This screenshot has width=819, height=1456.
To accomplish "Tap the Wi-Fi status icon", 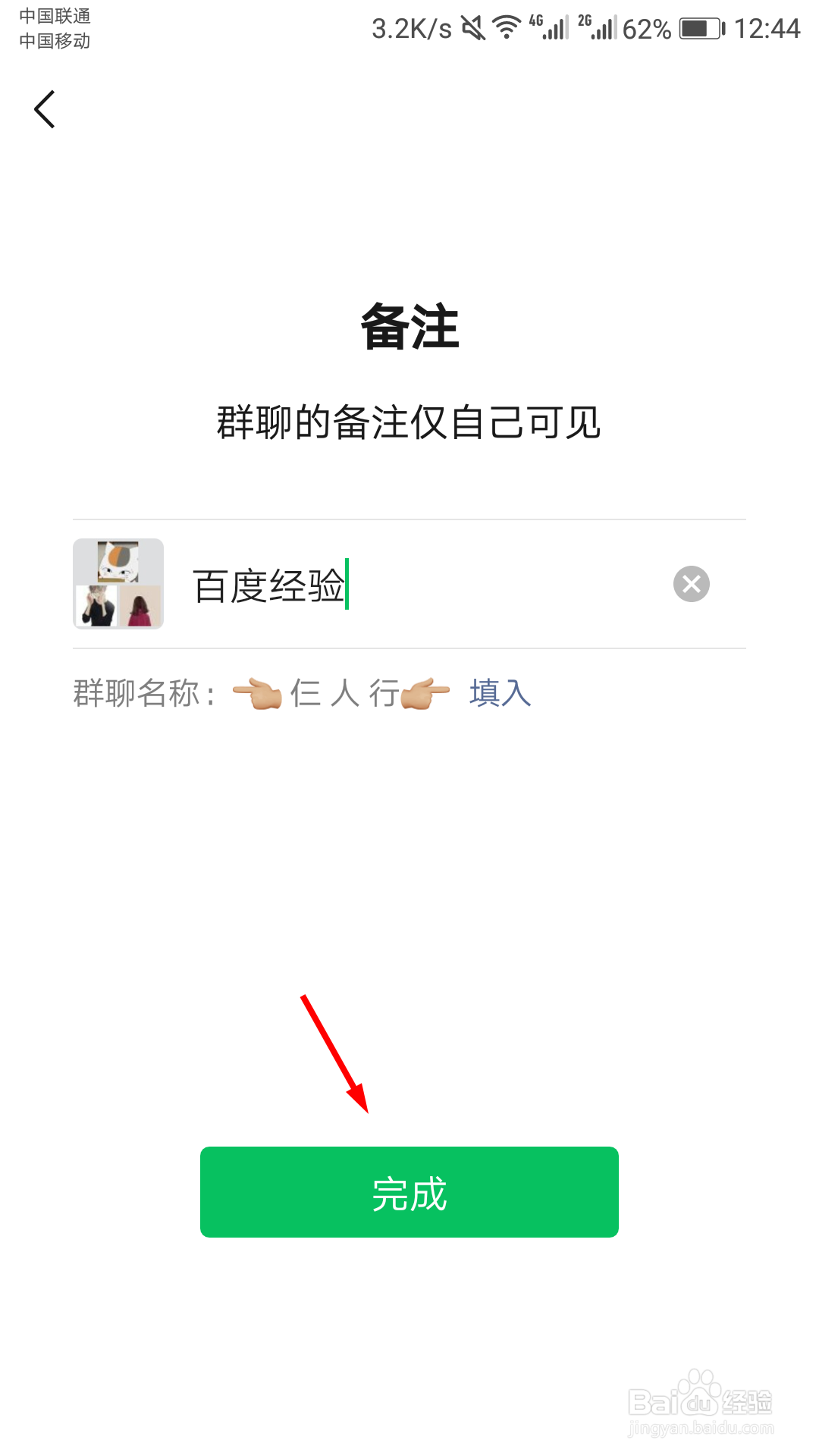I will [507, 28].
